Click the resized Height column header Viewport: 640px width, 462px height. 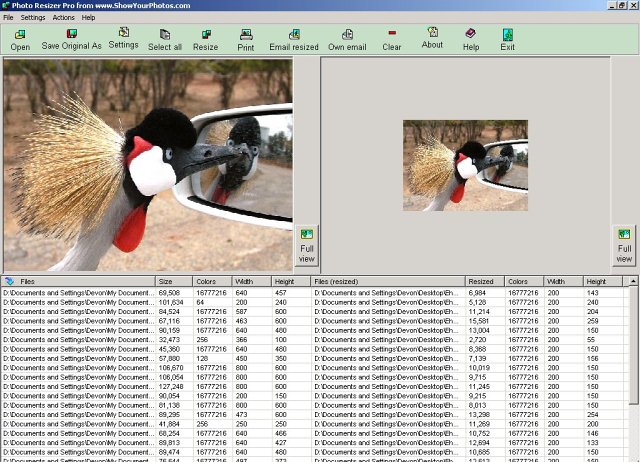(603, 281)
